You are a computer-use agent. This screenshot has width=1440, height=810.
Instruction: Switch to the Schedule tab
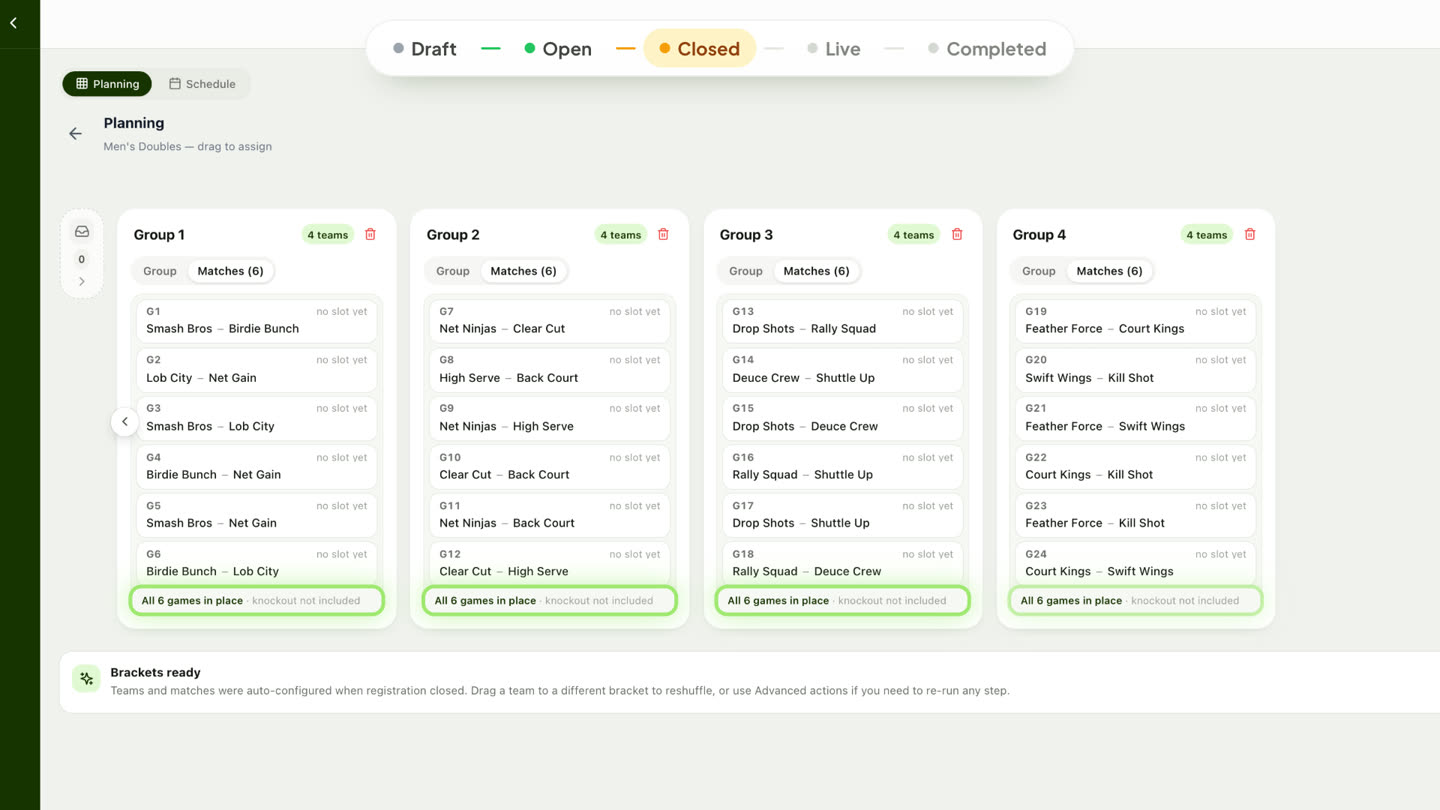click(x=202, y=84)
